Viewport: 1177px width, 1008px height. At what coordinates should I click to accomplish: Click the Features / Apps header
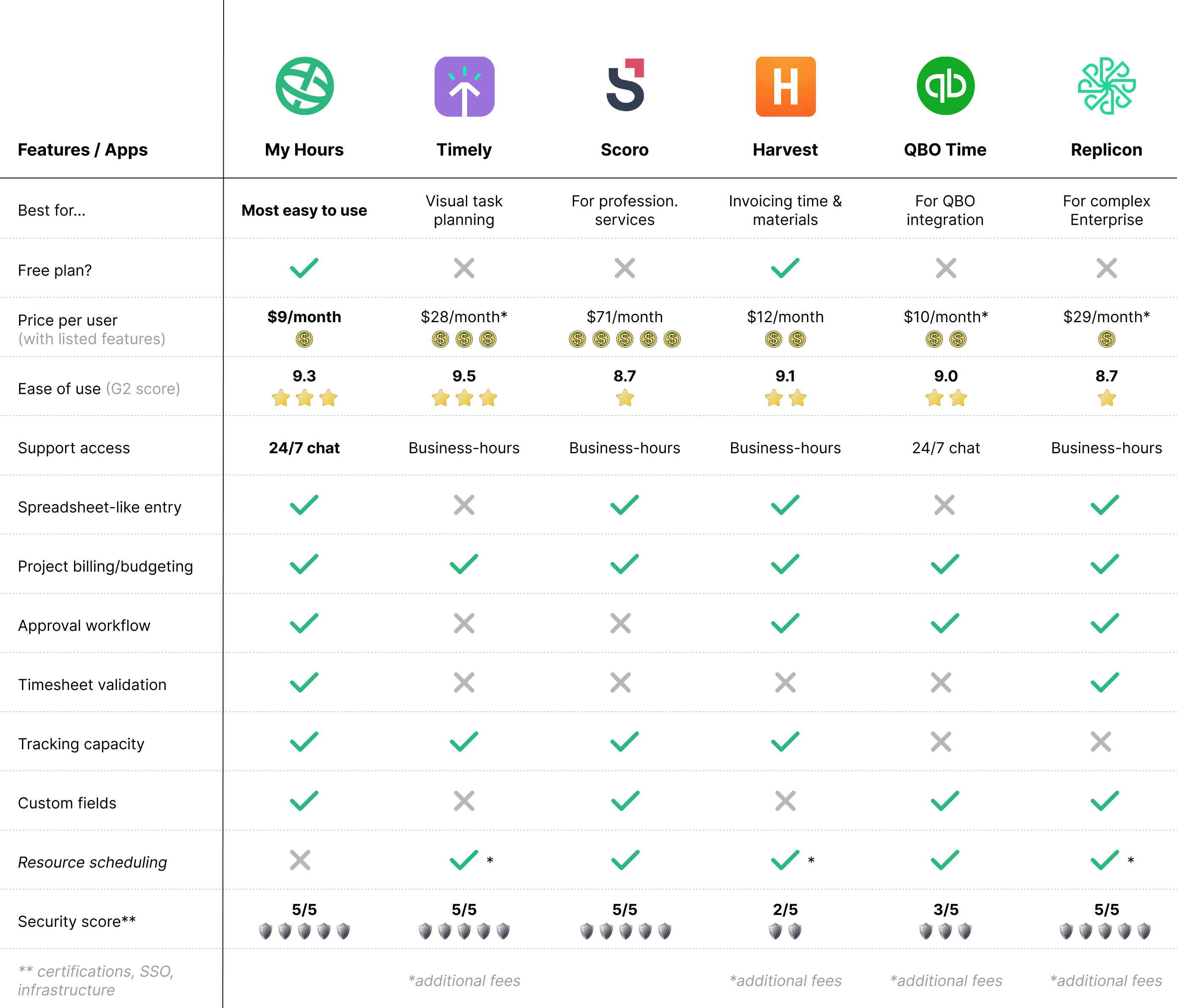tap(83, 149)
